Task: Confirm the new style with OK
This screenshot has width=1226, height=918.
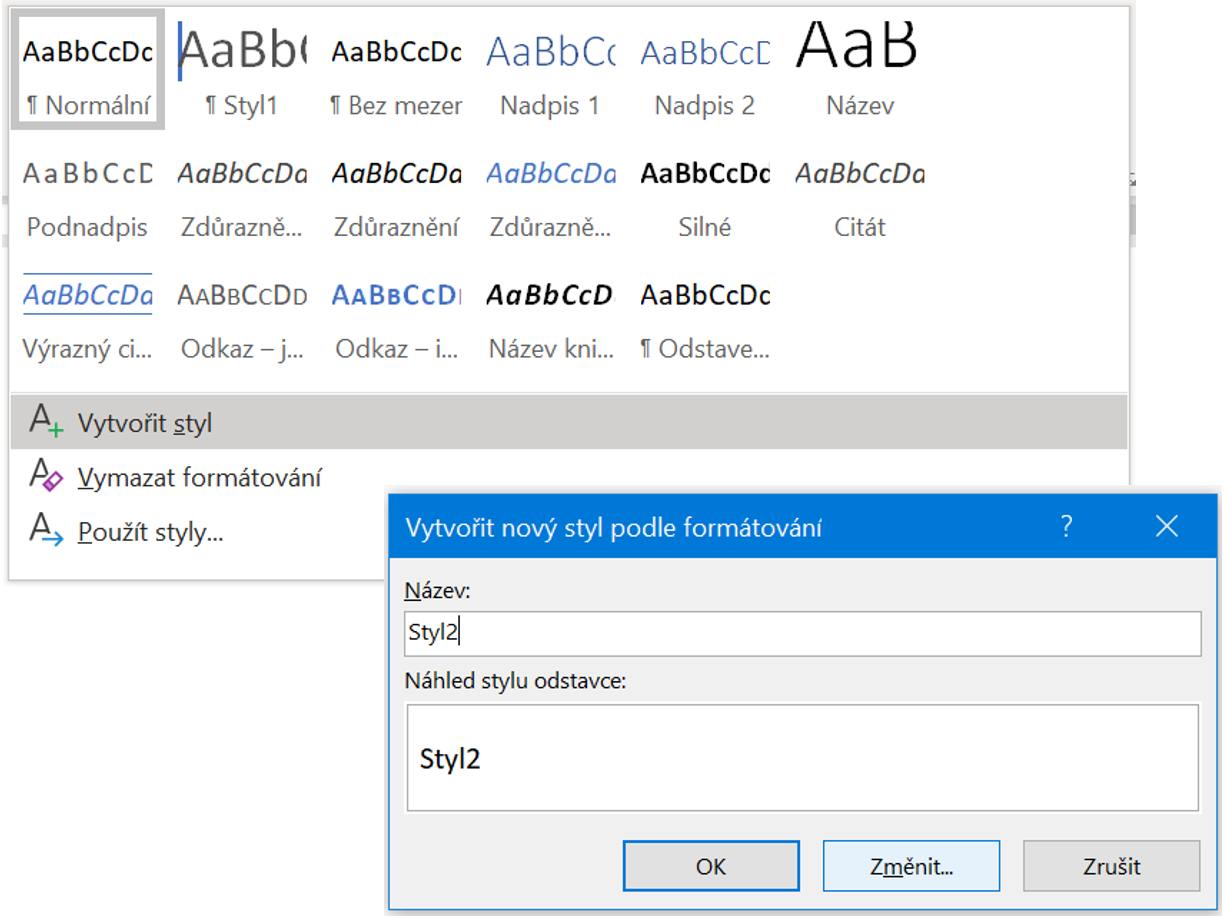Action: pos(711,865)
